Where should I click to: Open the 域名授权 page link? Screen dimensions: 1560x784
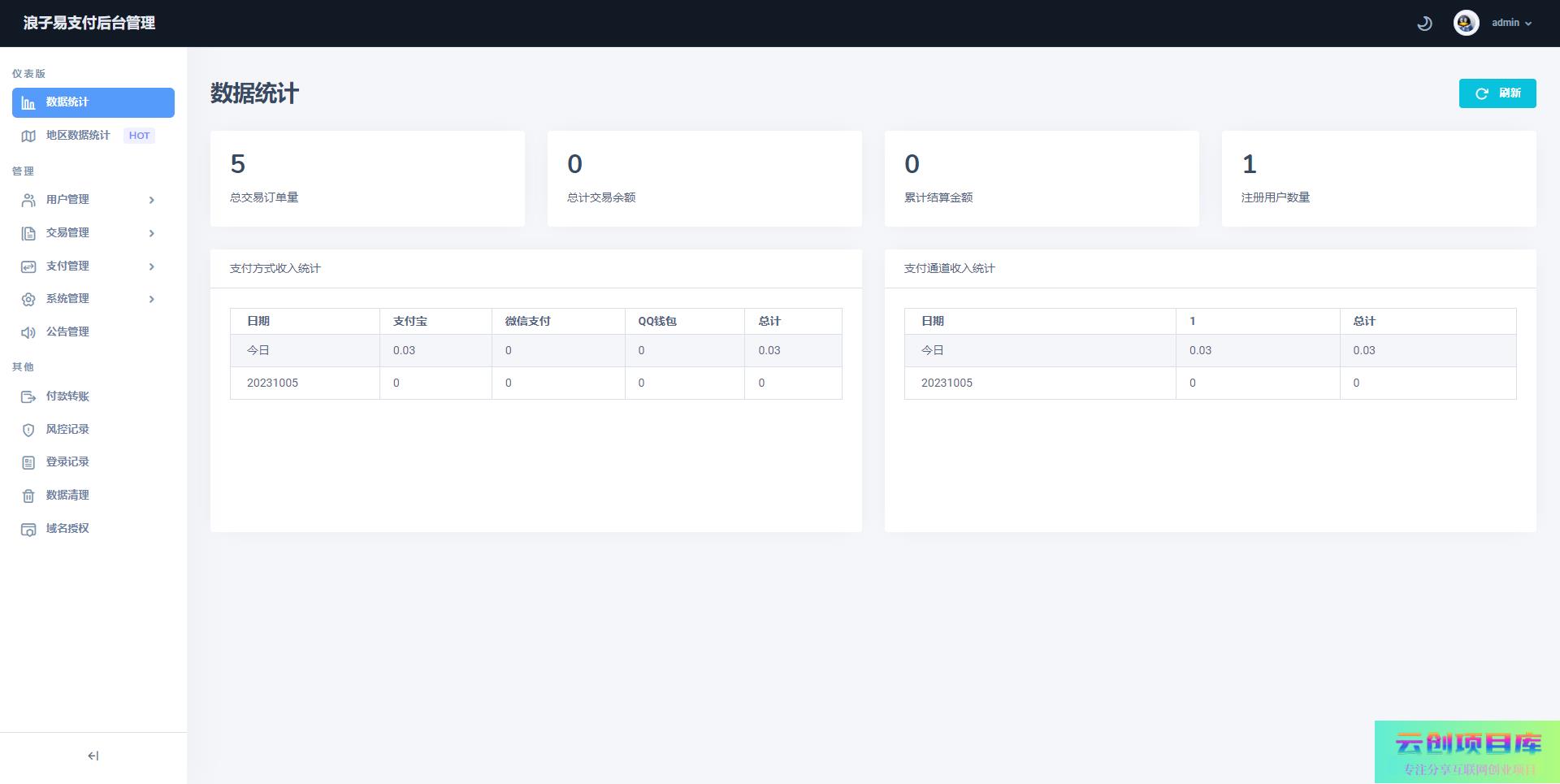(67, 529)
